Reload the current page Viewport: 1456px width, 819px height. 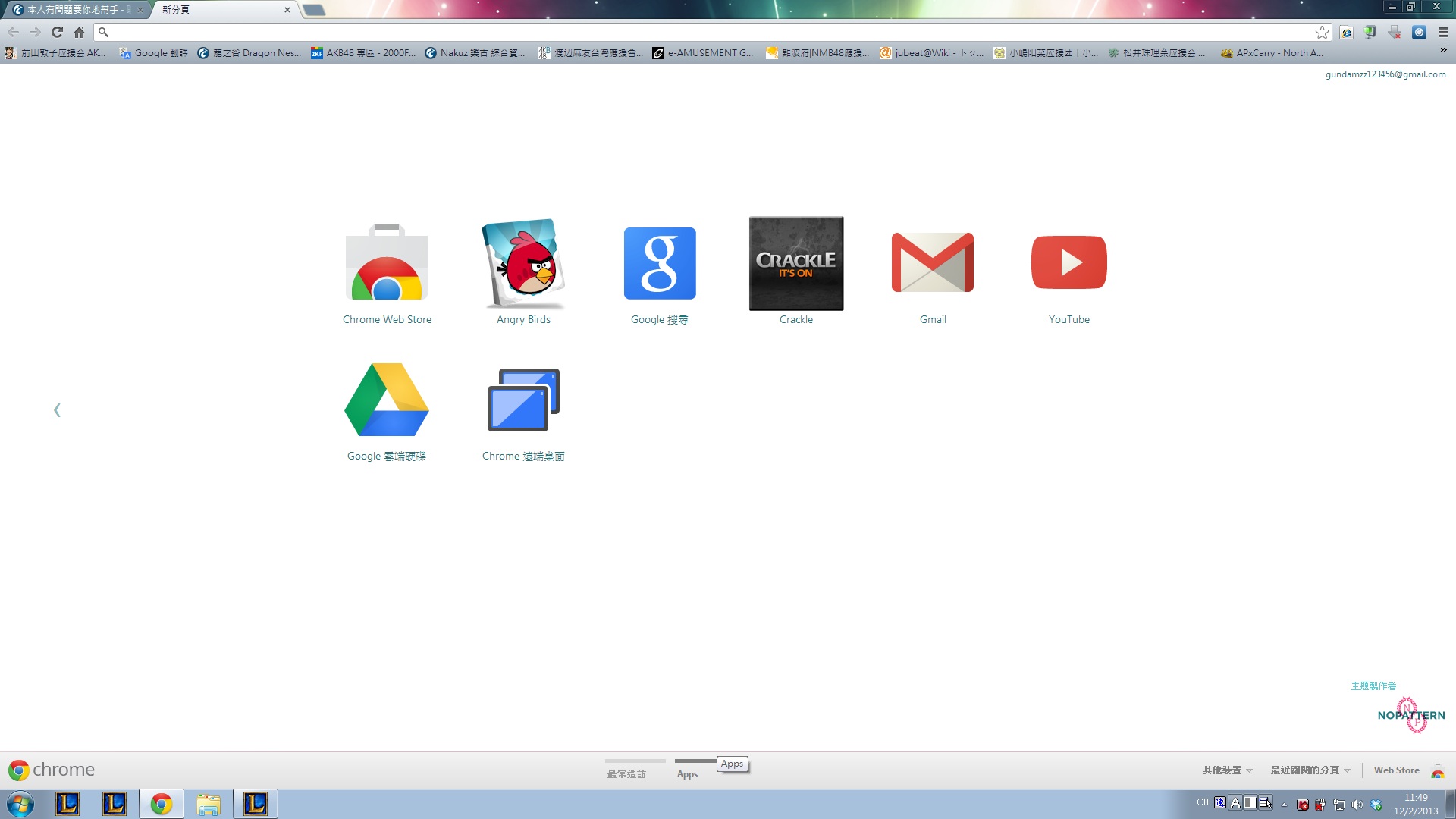click(57, 32)
